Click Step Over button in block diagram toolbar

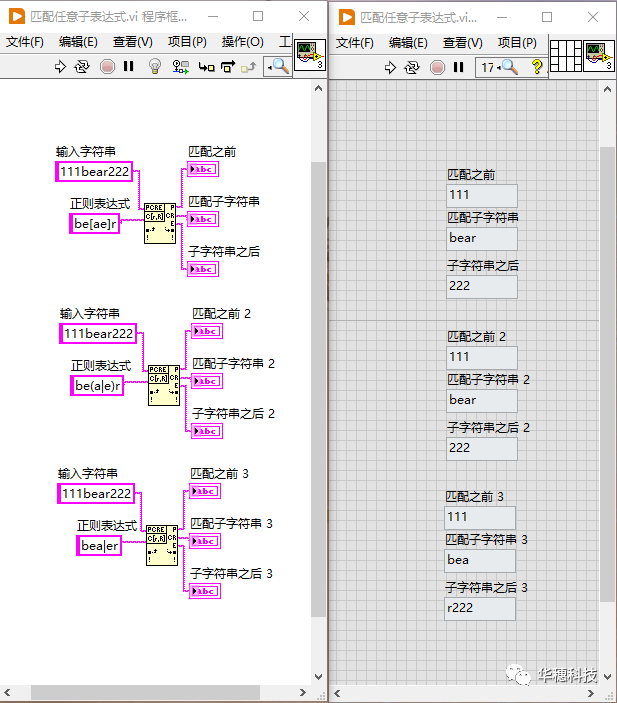[228, 66]
